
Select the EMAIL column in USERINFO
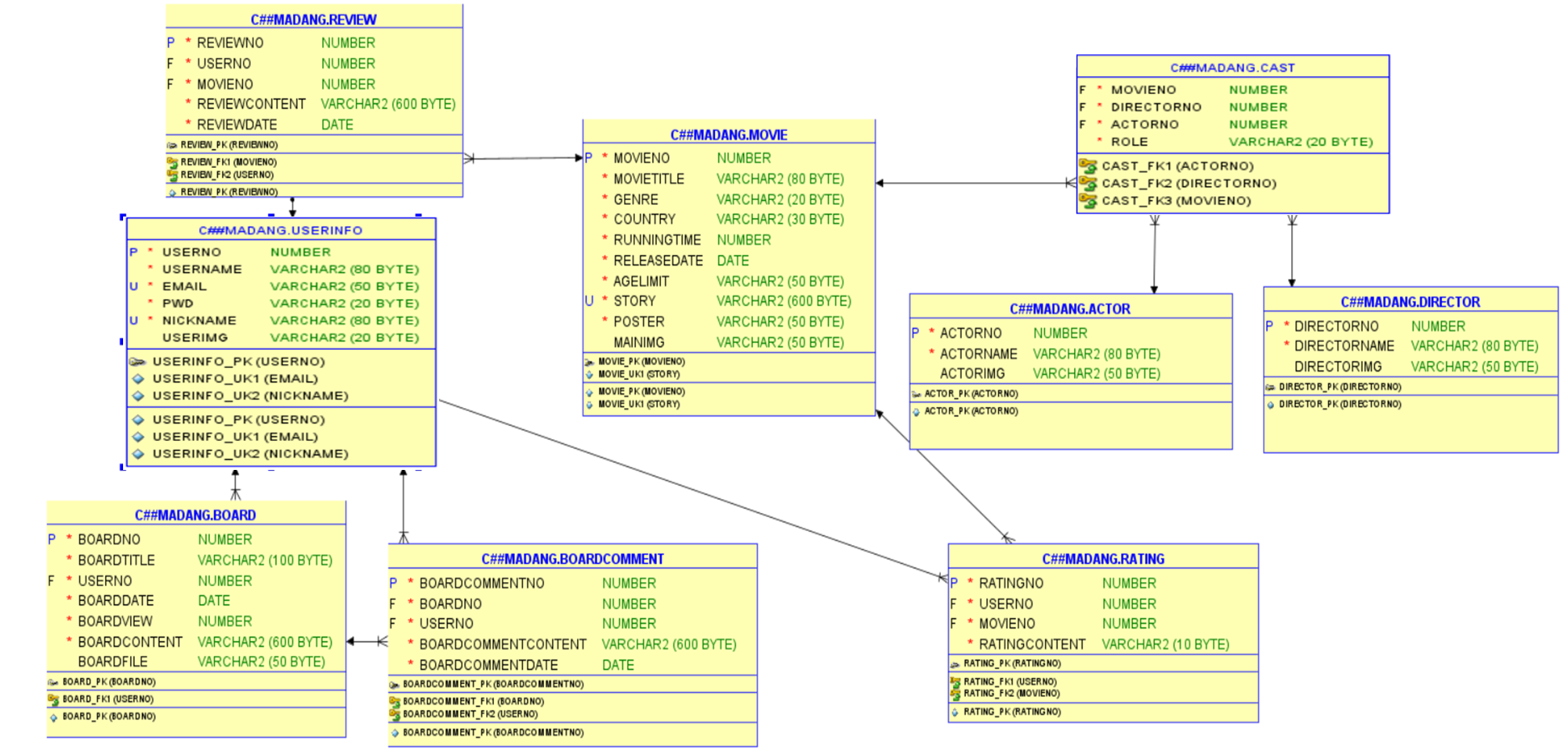[x=185, y=286]
